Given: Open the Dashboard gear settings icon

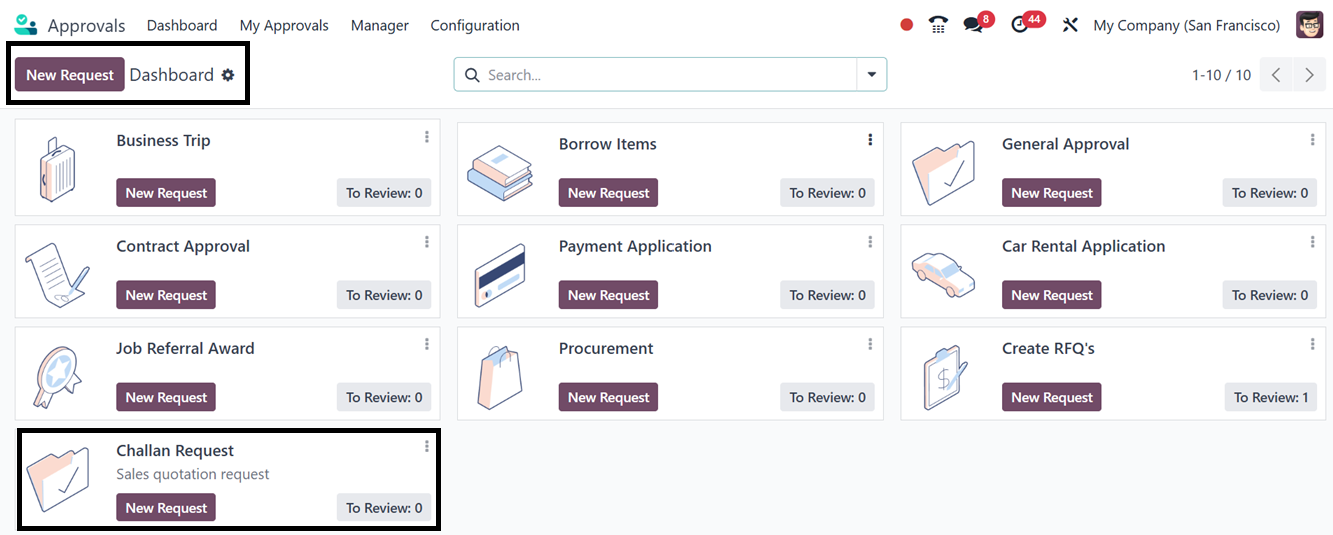Looking at the screenshot, I should tap(228, 75).
